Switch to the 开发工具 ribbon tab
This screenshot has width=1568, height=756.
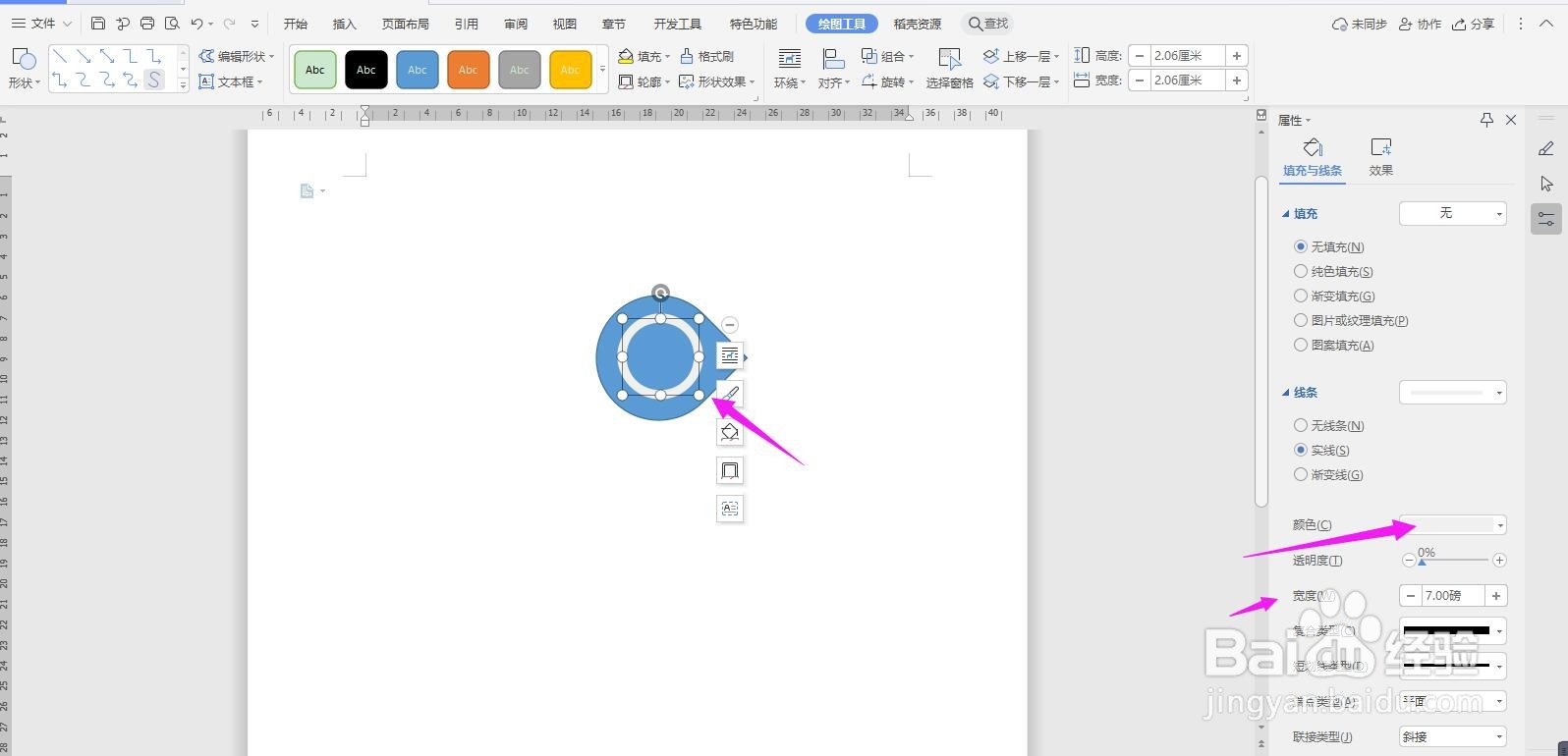pyautogui.click(x=678, y=24)
